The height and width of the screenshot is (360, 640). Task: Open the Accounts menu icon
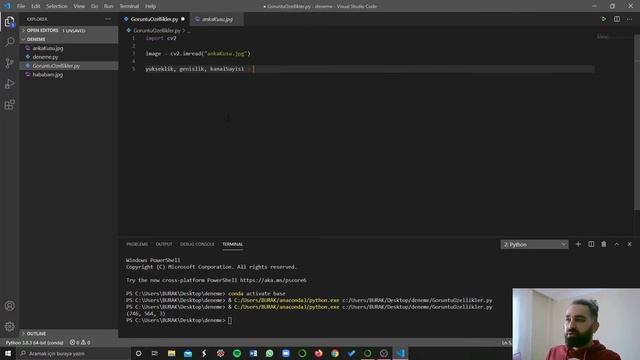tap(9, 306)
